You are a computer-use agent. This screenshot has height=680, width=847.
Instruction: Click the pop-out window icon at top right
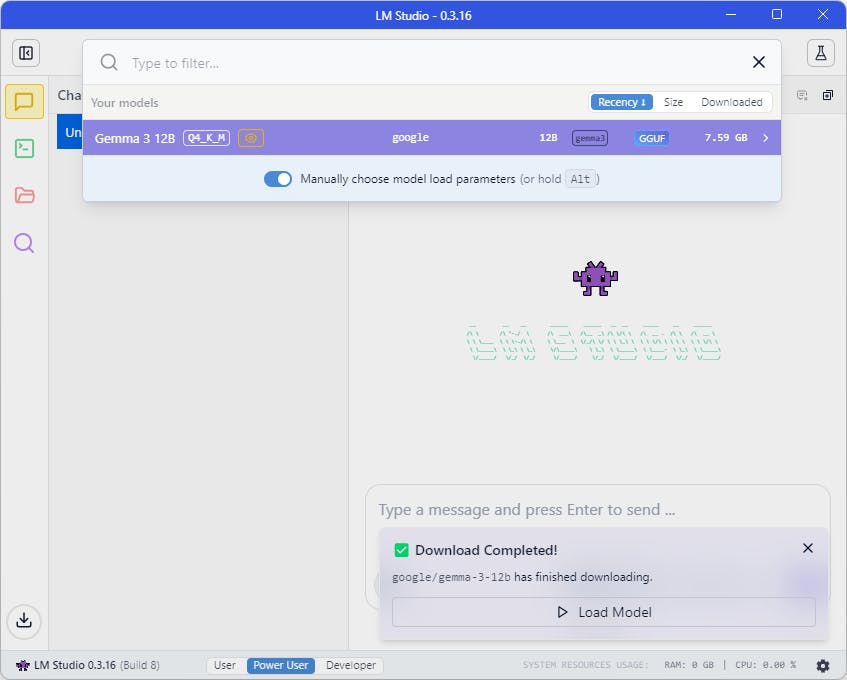point(828,95)
